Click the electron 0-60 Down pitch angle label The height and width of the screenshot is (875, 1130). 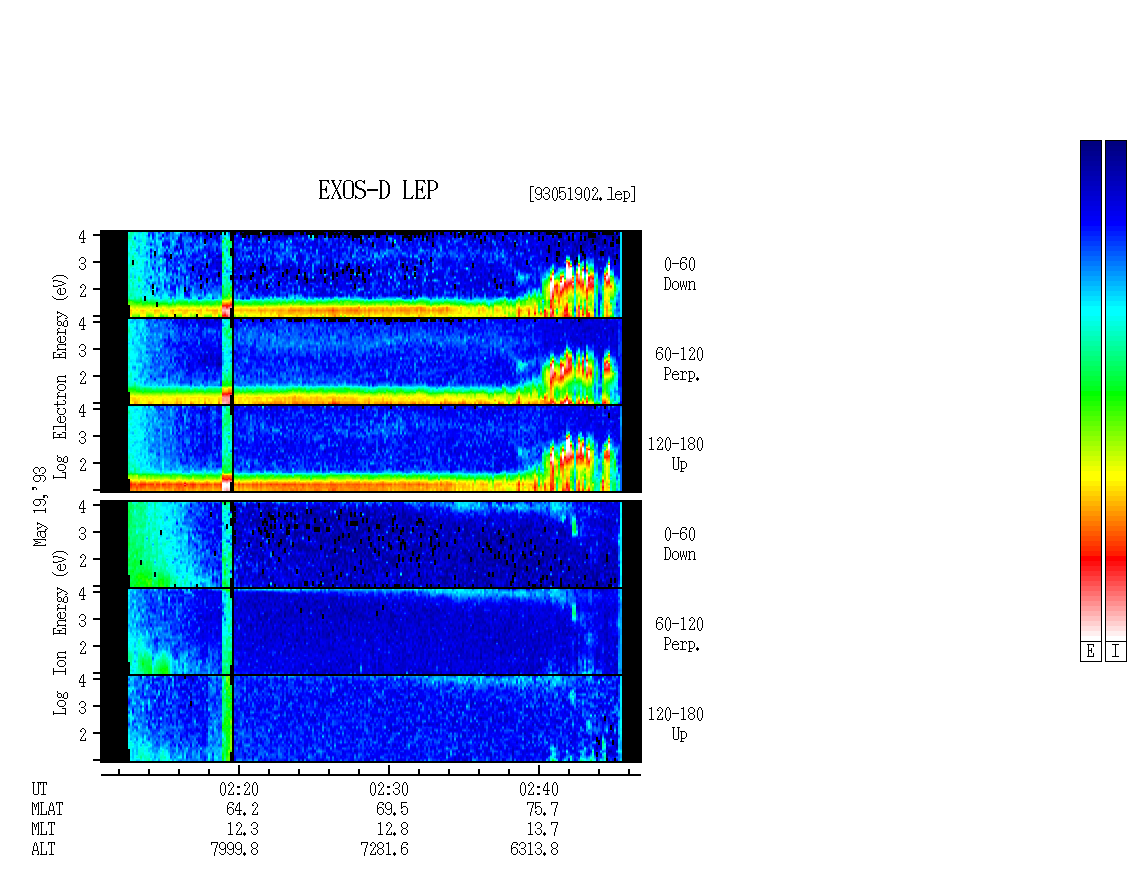(680, 274)
